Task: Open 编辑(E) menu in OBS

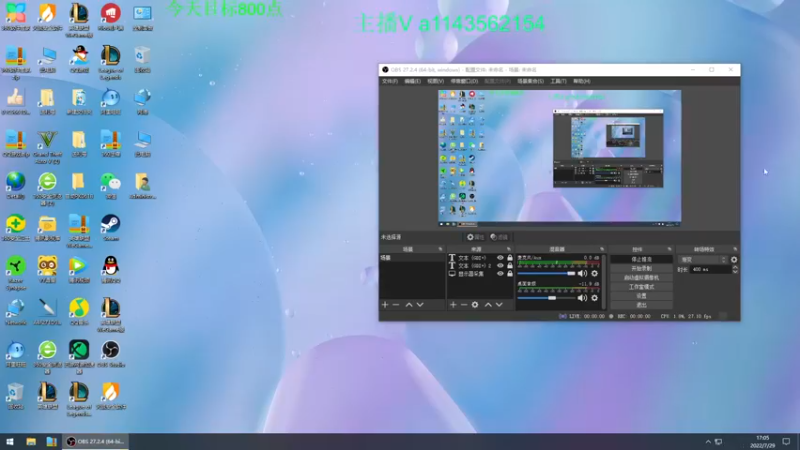Action: pos(412,81)
